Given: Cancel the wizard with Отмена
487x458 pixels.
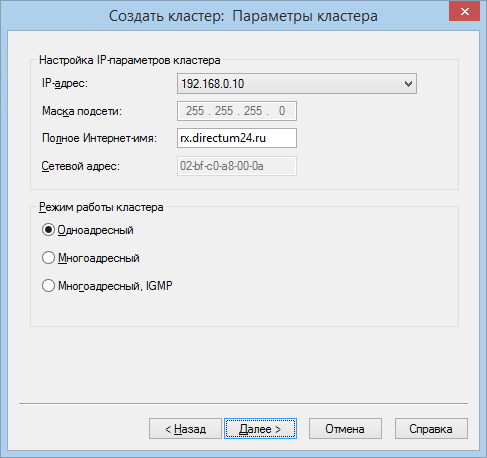Looking at the screenshot, I should (x=345, y=429).
